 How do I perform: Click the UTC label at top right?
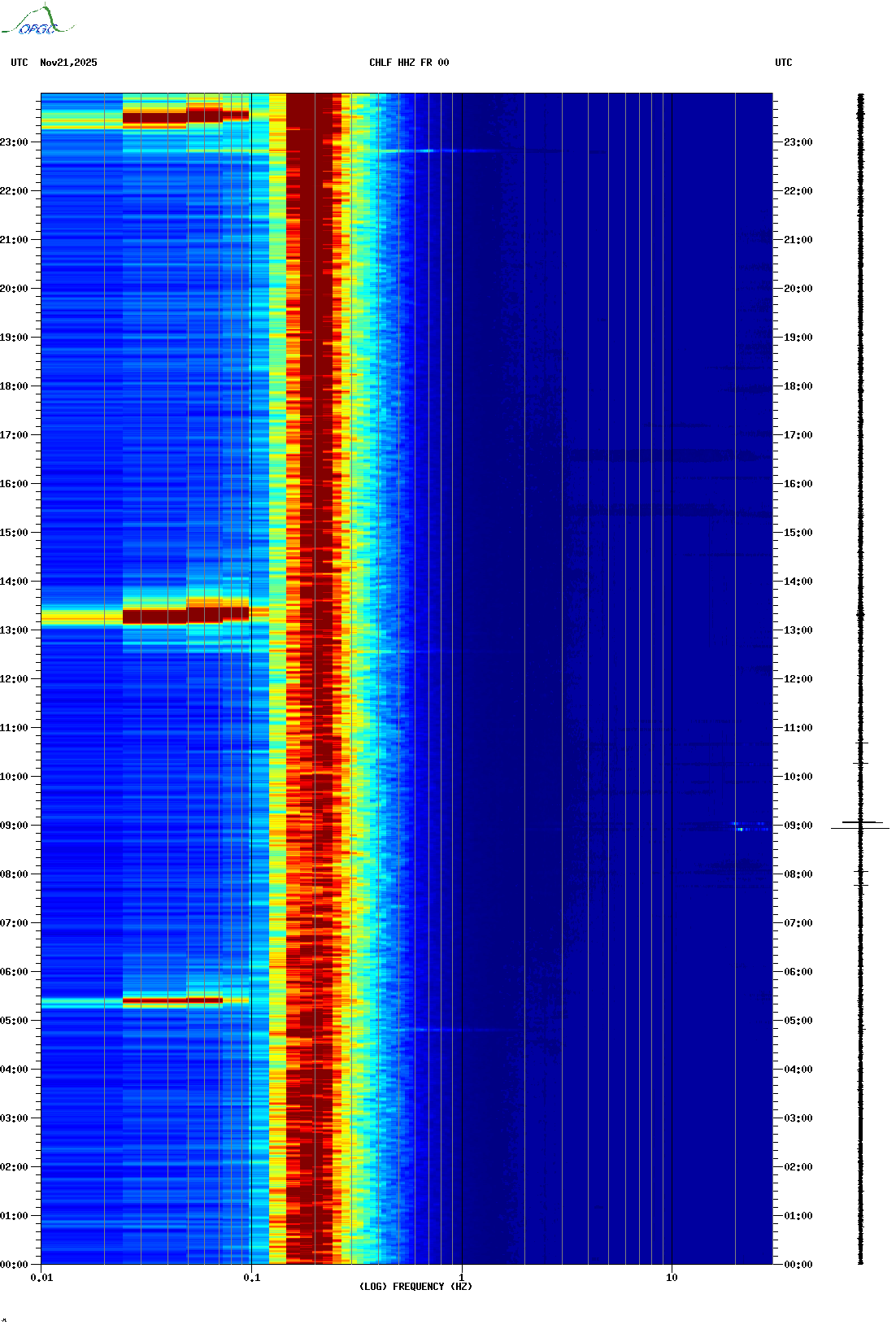tap(783, 63)
